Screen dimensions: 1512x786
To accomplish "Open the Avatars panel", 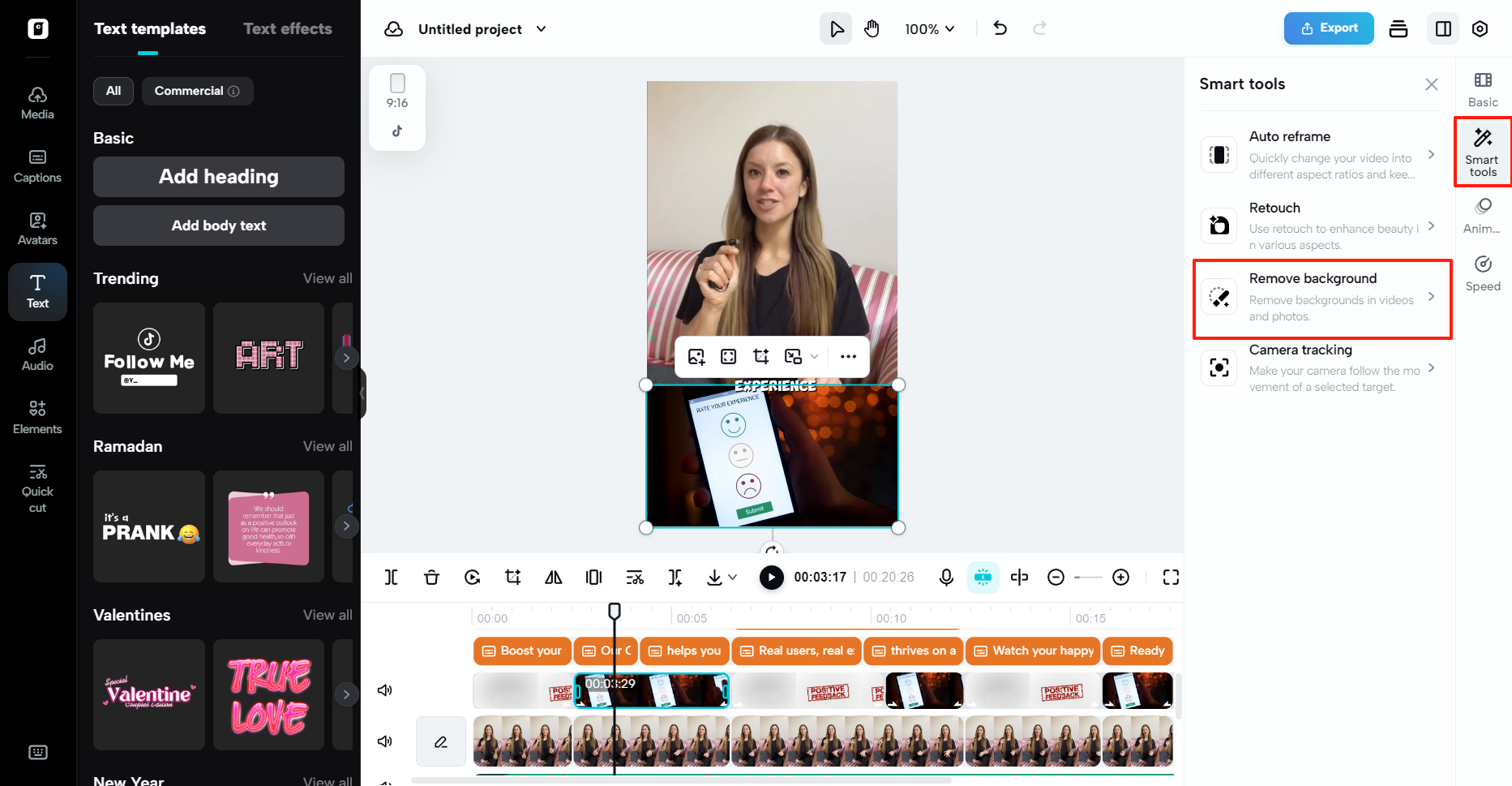I will 37,229.
